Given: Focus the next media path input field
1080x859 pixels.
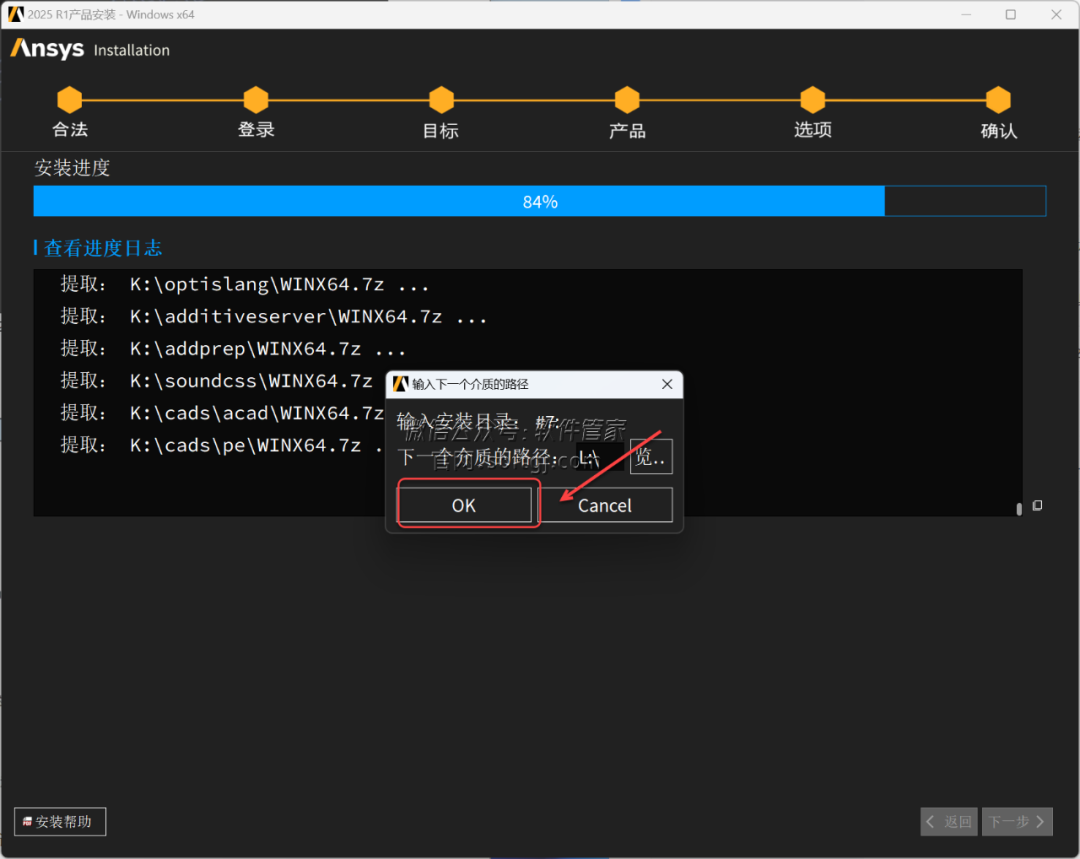Looking at the screenshot, I should pyautogui.click(x=599, y=457).
